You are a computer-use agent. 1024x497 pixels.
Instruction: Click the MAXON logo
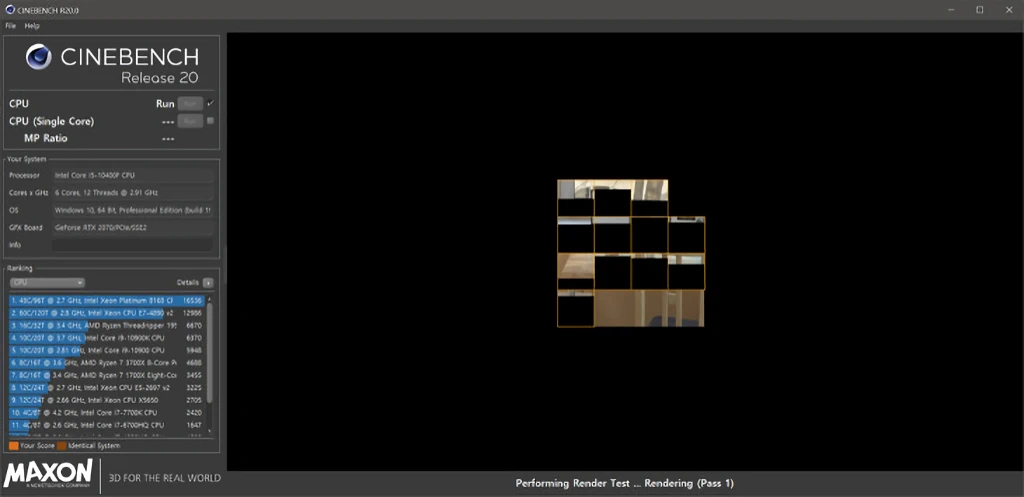(49, 475)
